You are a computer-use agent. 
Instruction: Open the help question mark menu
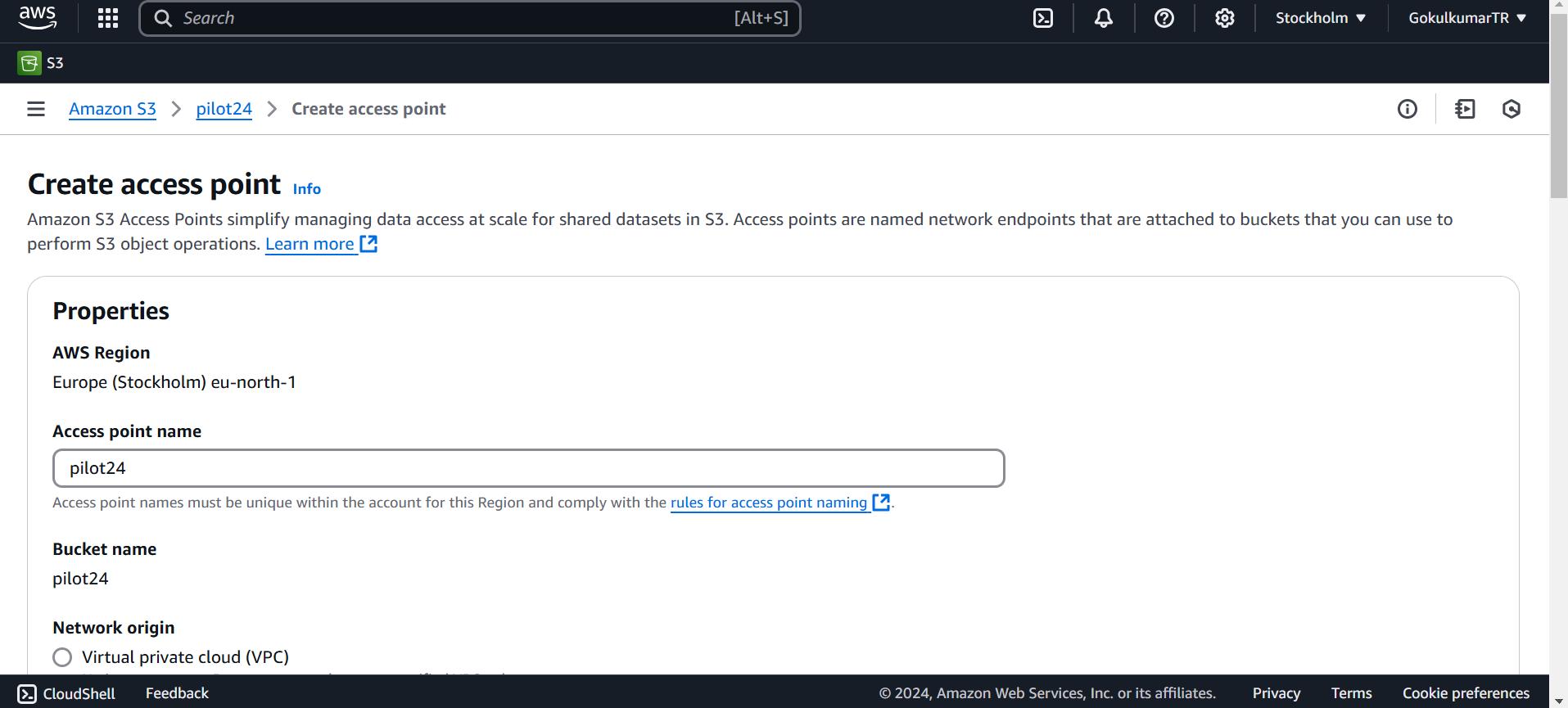click(1164, 18)
